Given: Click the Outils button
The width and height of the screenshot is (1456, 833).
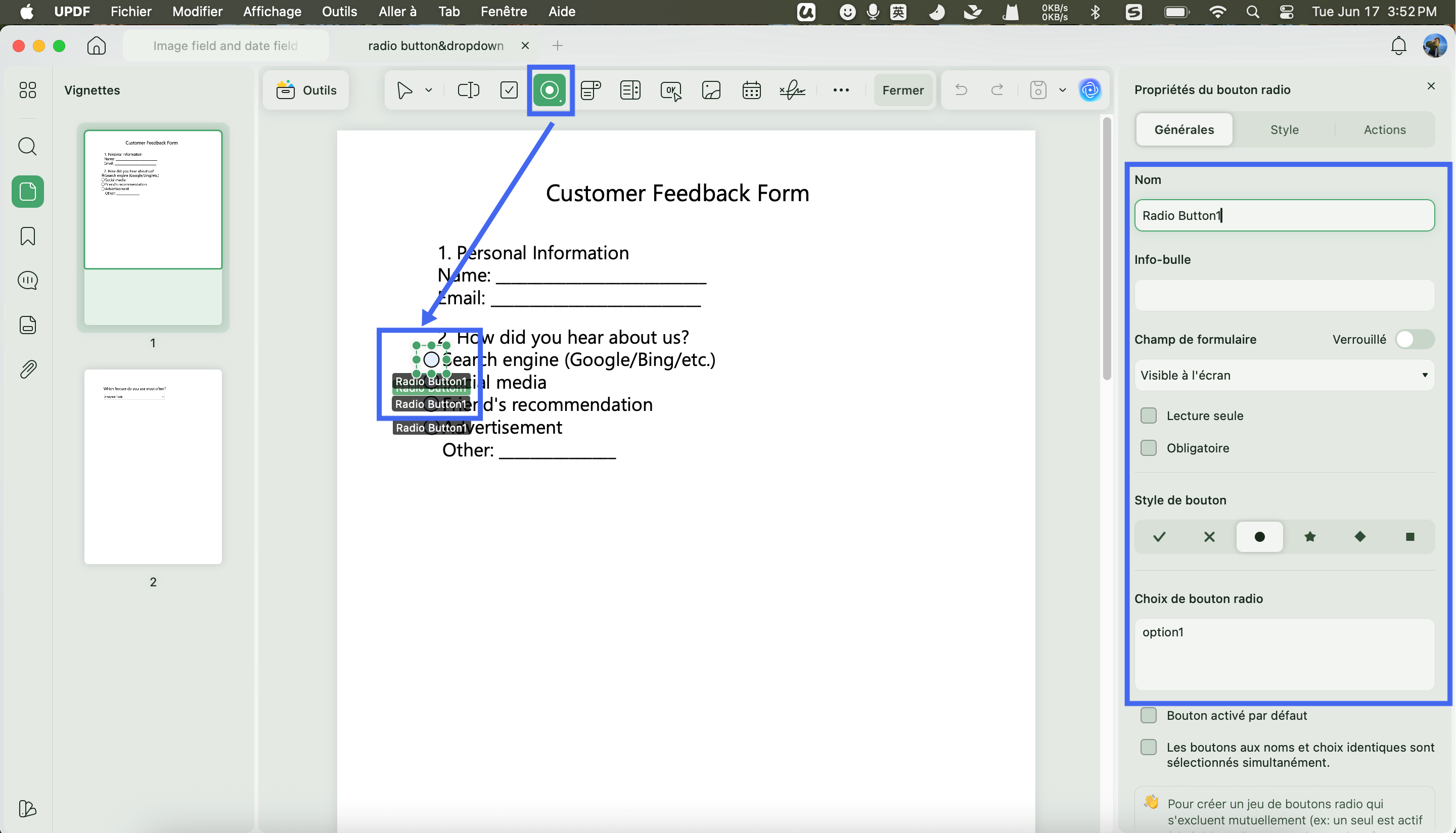Looking at the screenshot, I should (x=306, y=90).
